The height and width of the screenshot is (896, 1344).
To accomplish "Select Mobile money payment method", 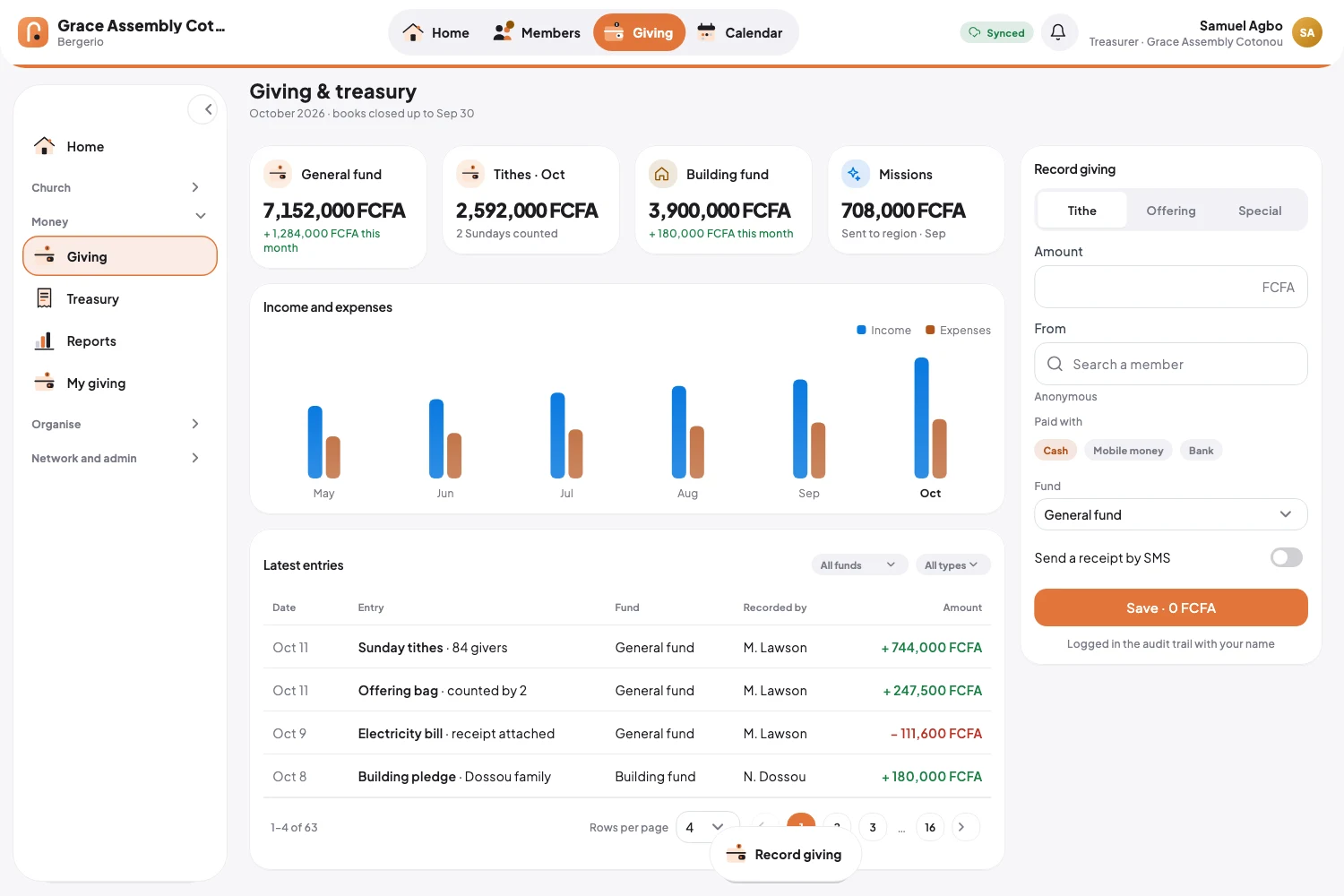I will pos(1127,451).
